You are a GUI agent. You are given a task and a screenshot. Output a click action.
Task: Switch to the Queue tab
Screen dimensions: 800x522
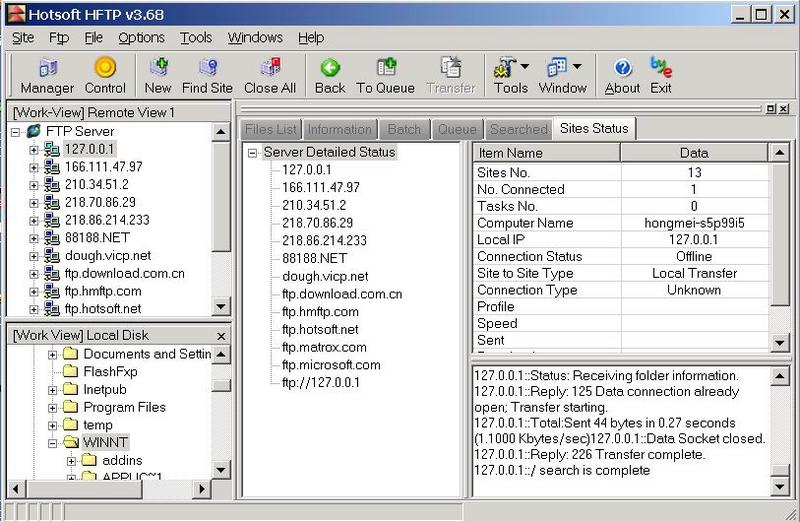(457, 130)
